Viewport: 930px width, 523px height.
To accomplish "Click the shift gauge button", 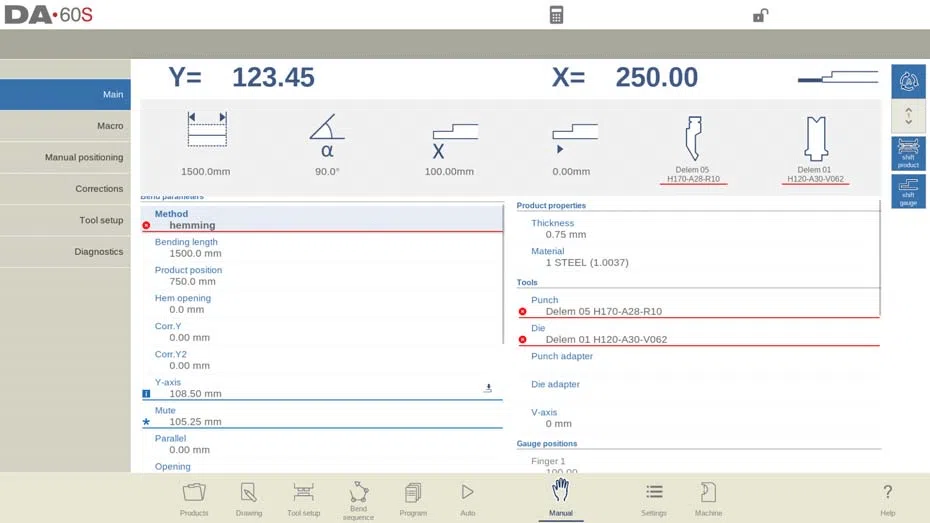I will pyautogui.click(x=908, y=191).
